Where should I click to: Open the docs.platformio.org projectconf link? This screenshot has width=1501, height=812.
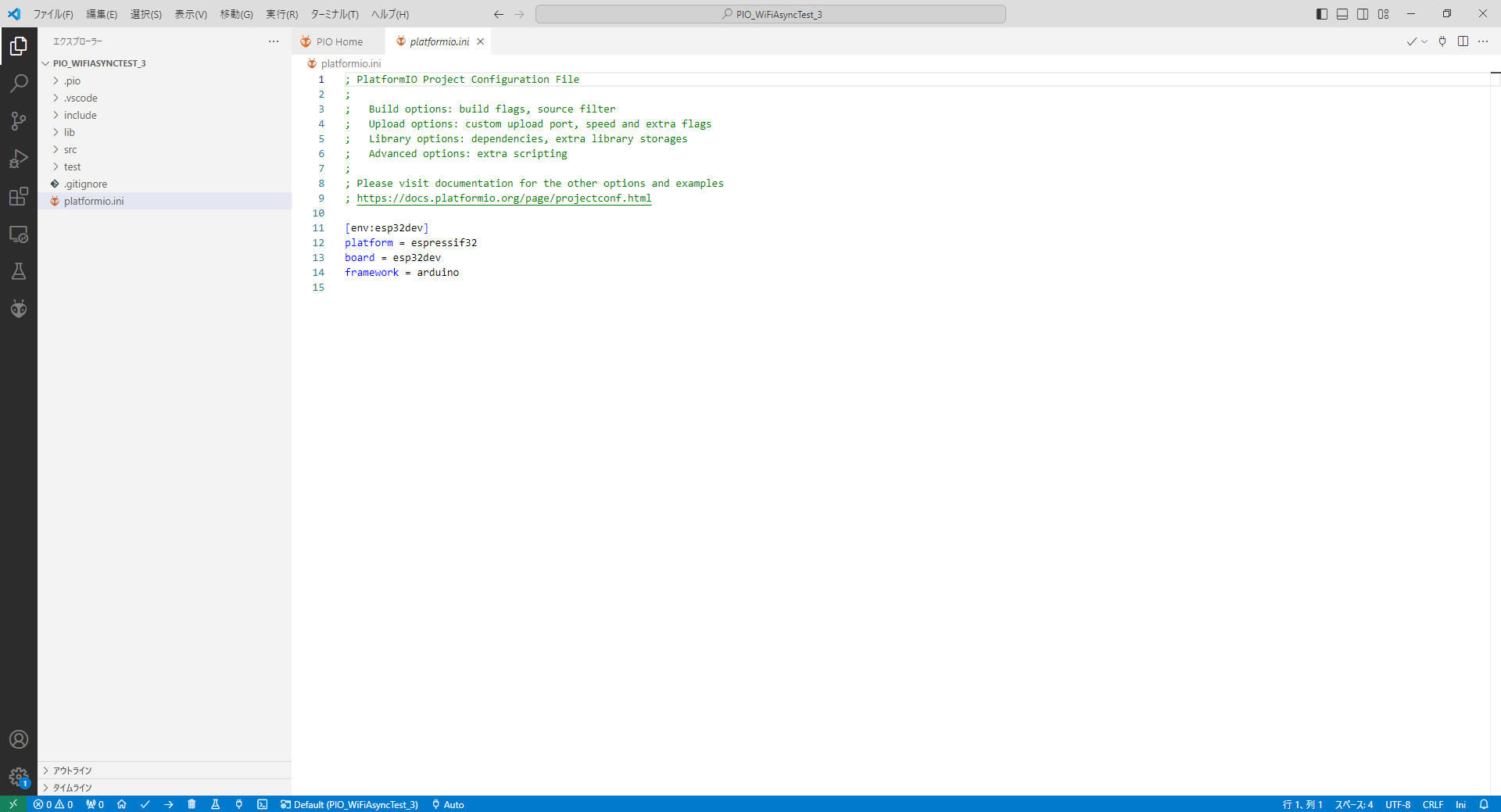(503, 199)
